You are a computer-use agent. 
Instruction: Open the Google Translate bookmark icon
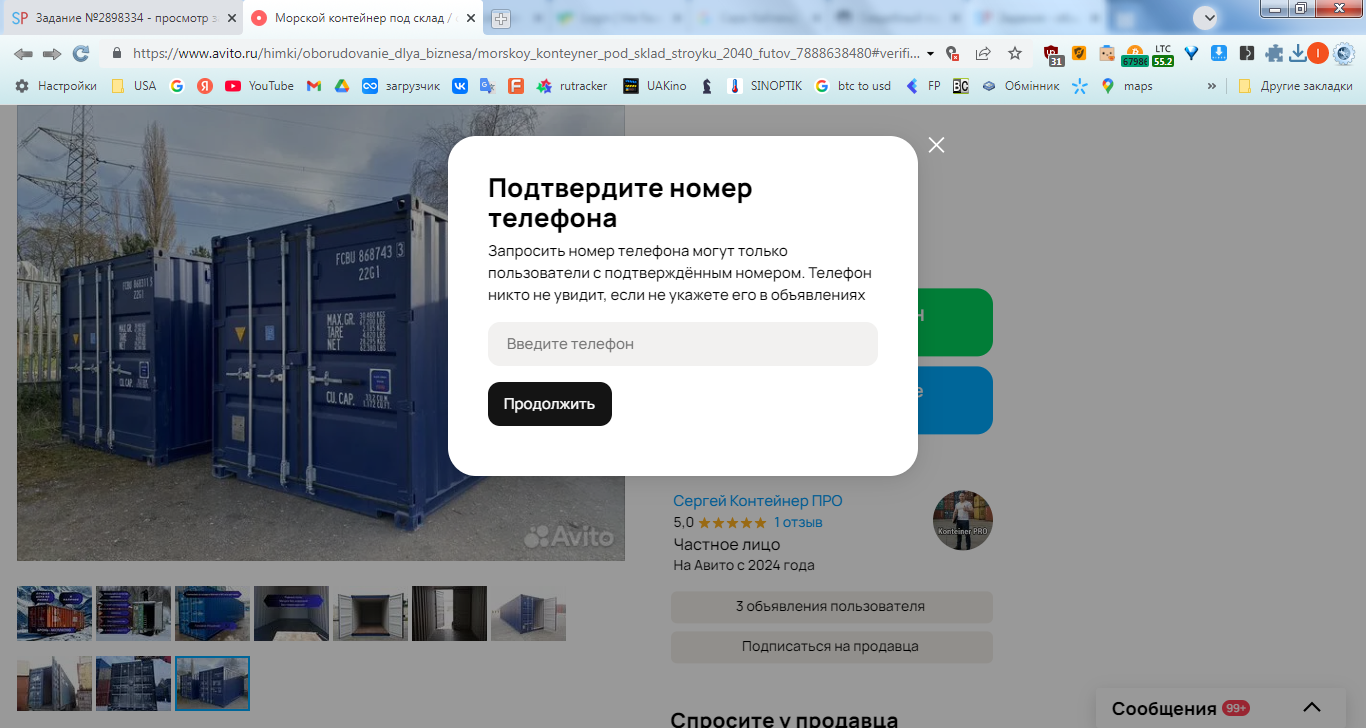click(487, 86)
